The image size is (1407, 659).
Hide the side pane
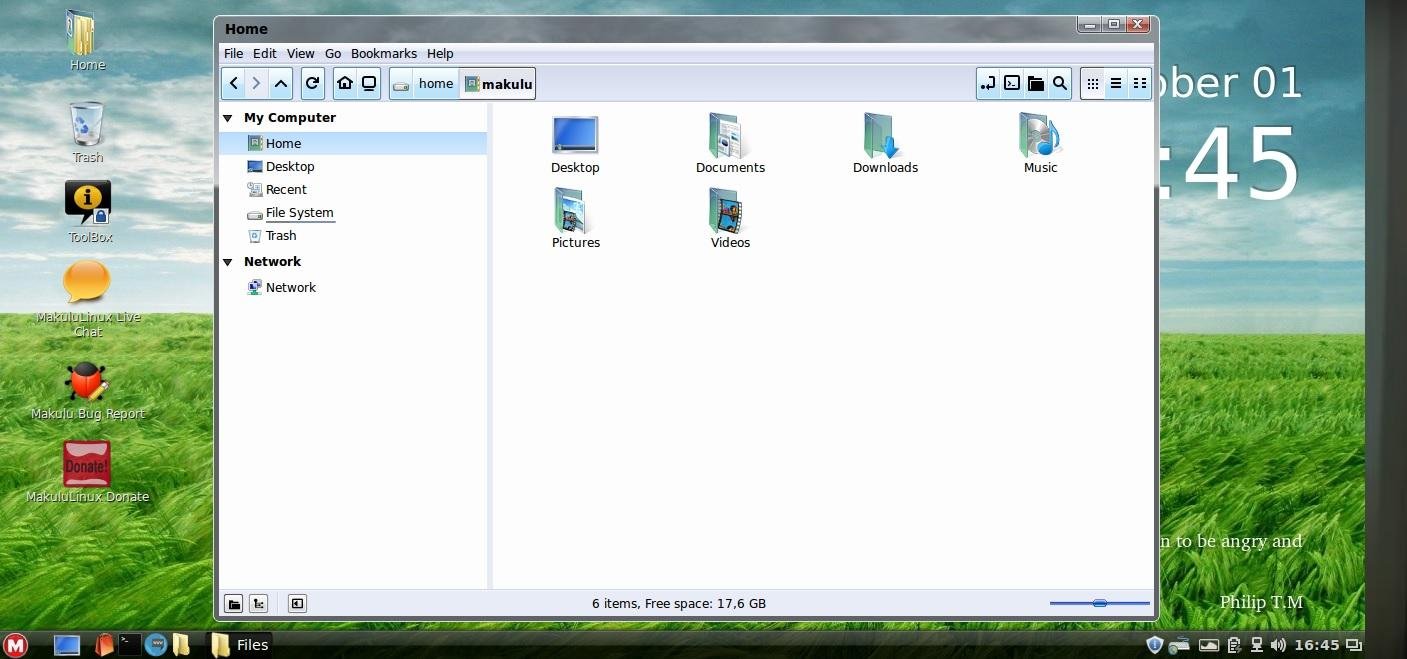(297, 603)
